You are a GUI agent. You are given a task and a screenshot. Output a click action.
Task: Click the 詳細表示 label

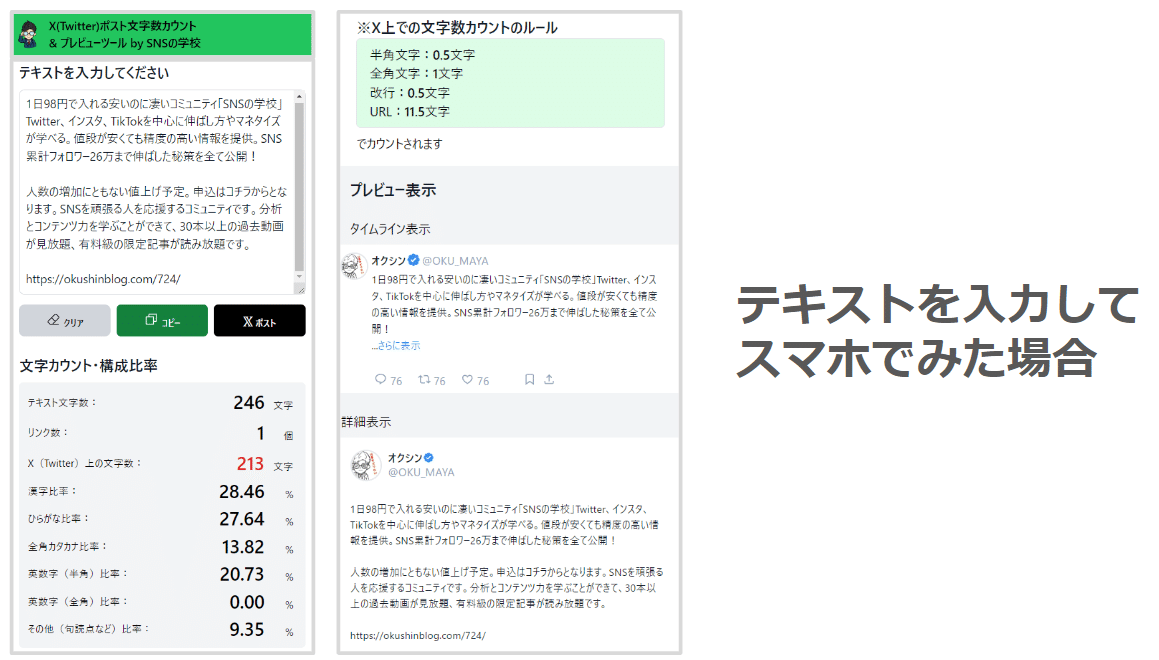[x=366, y=422]
